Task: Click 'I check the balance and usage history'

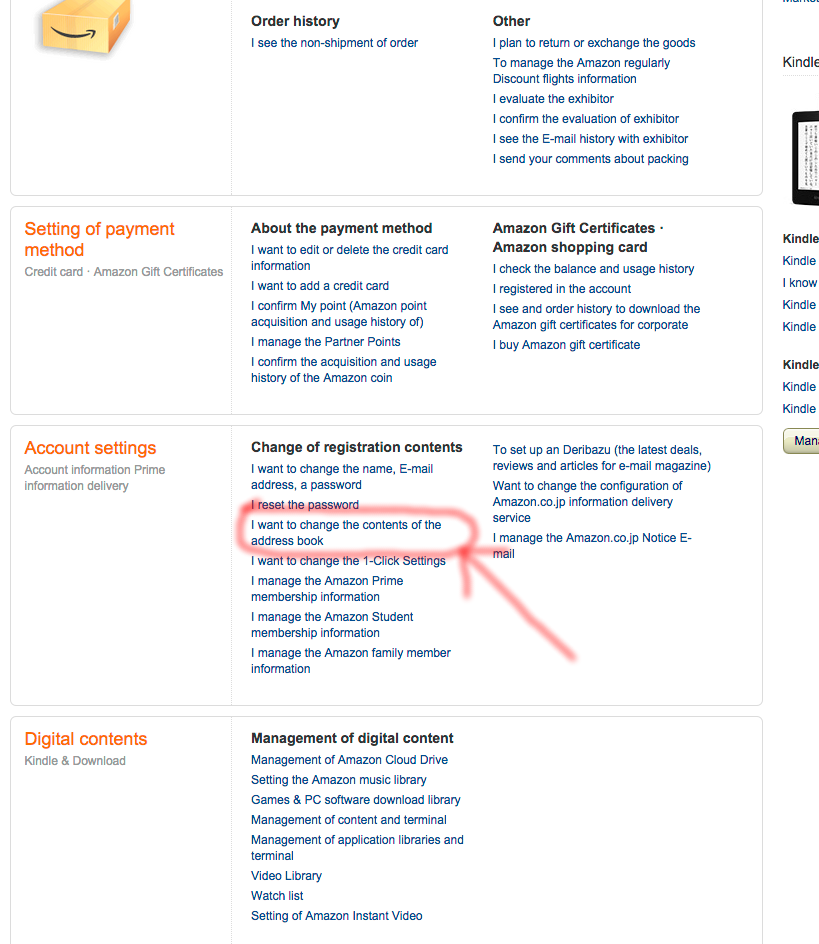Action: 593,269
